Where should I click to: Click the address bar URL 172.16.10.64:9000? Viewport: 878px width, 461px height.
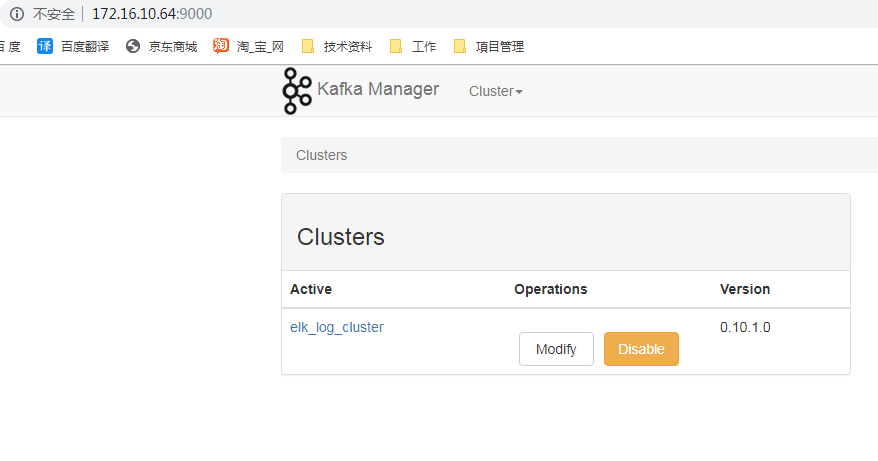[152, 14]
